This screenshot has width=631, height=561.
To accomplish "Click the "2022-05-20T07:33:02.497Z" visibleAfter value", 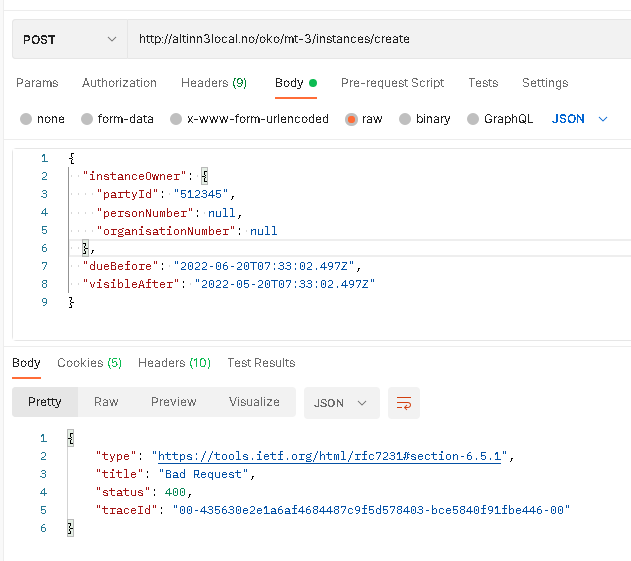I will pyautogui.click(x=285, y=285).
